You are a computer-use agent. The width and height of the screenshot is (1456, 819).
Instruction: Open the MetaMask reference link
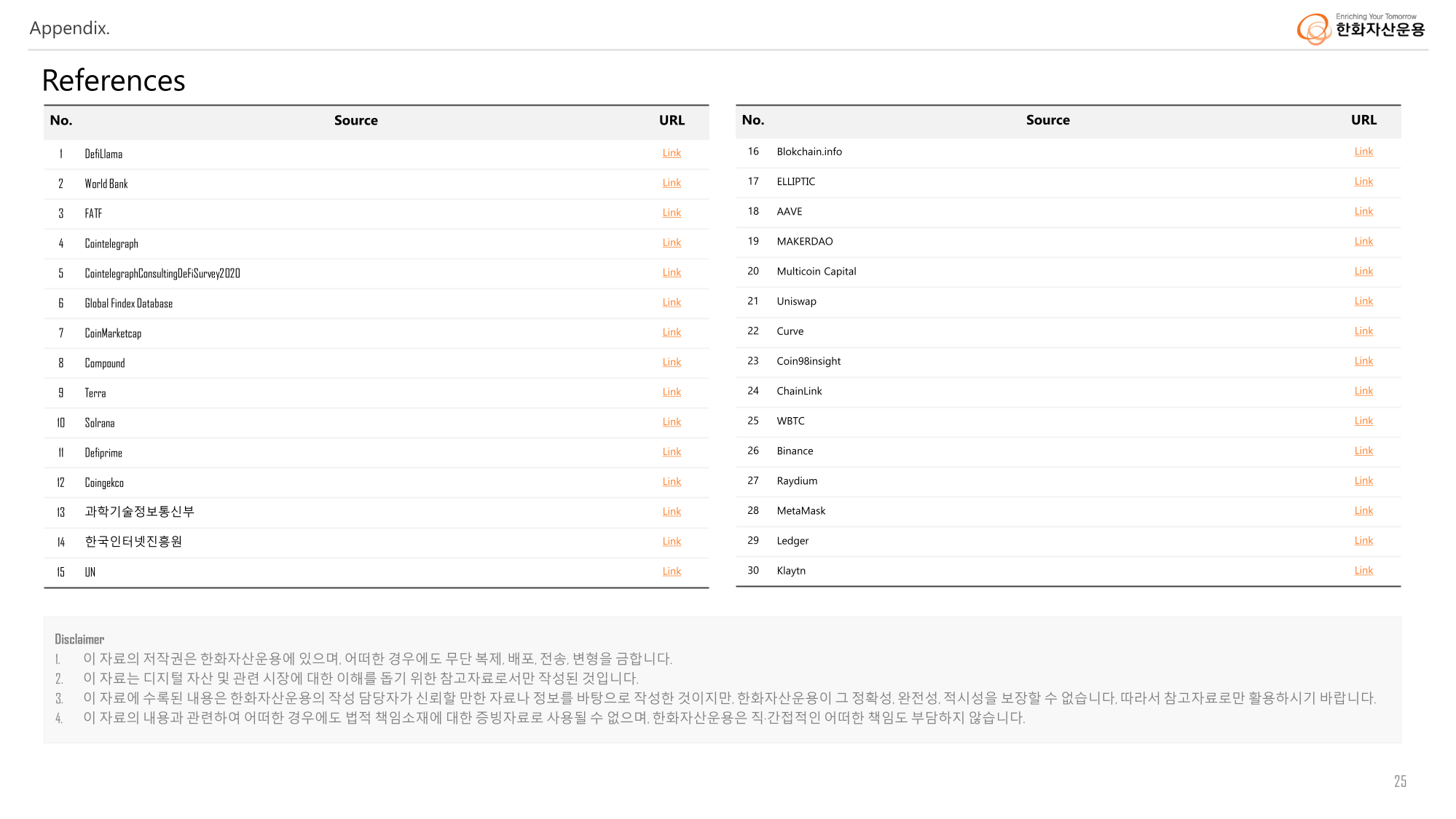click(1363, 510)
